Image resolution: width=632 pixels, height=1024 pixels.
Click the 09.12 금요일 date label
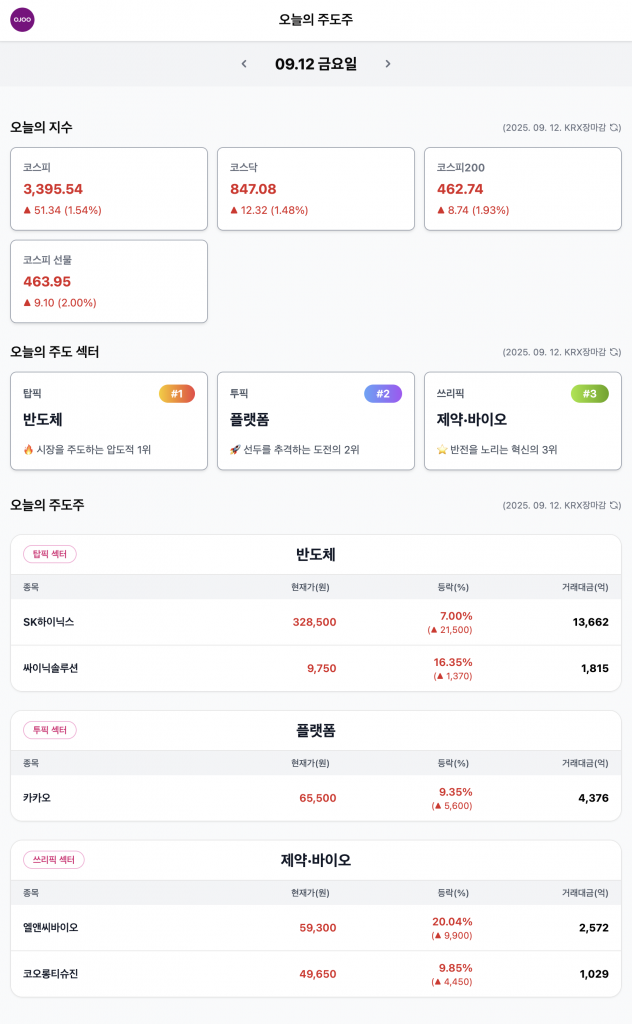[x=316, y=64]
